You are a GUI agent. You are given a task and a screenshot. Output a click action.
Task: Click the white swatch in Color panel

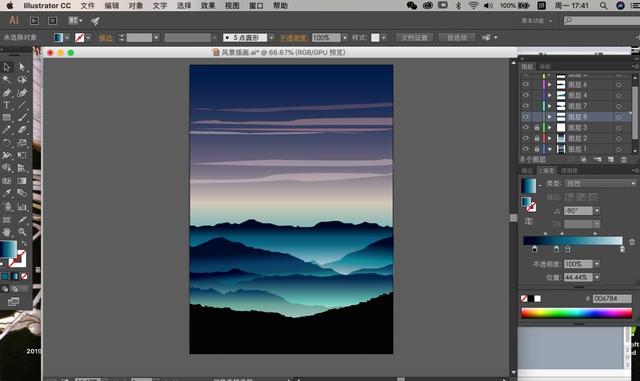[538, 299]
